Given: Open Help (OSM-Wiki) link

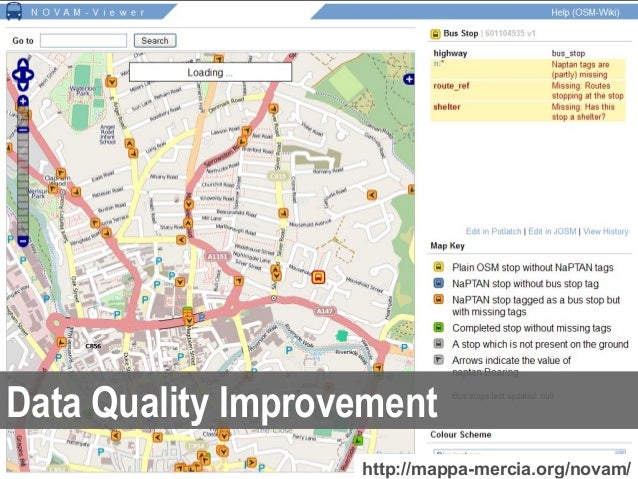Looking at the screenshot, I should click(585, 13).
